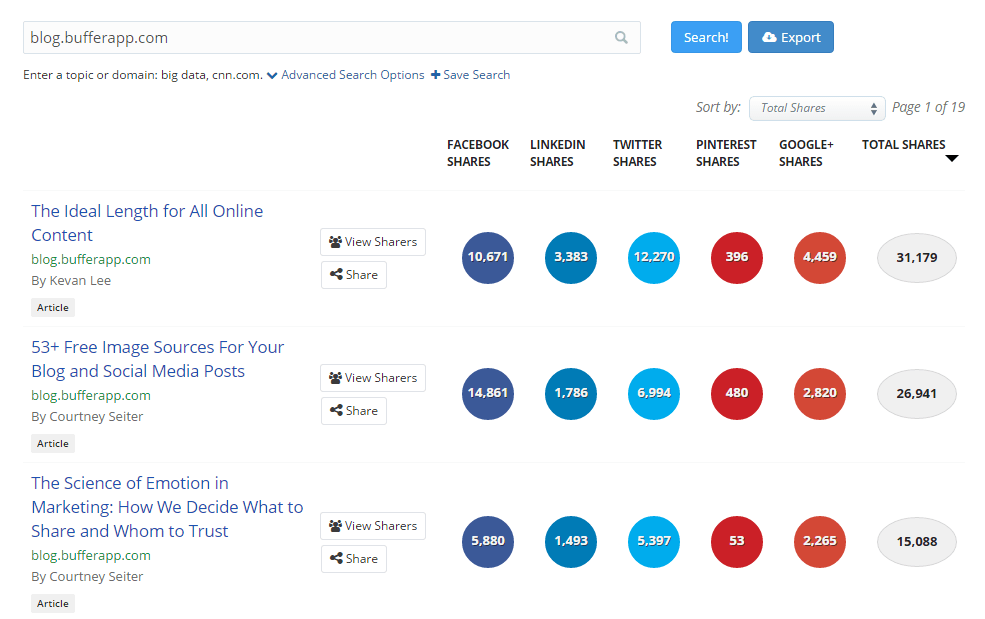This screenshot has height=619, width=985.
Task: Click the Search! button
Action: point(706,37)
